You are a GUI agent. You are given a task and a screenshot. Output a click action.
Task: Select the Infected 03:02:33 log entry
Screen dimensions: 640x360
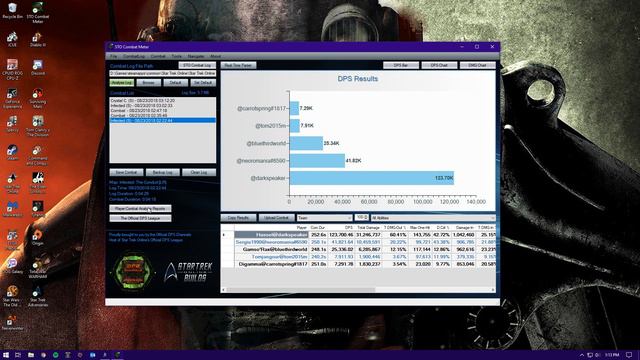point(162,105)
